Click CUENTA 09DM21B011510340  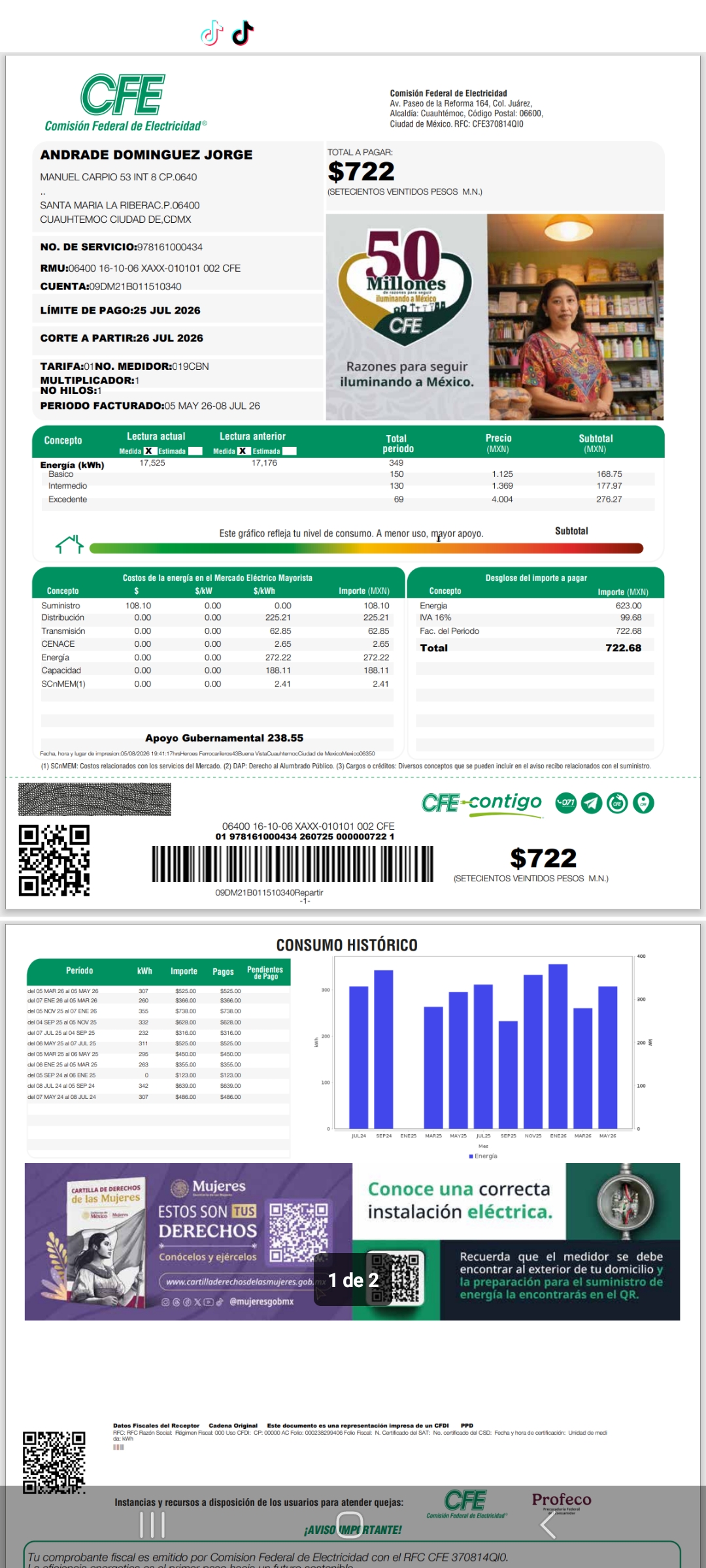(x=111, y=286)
